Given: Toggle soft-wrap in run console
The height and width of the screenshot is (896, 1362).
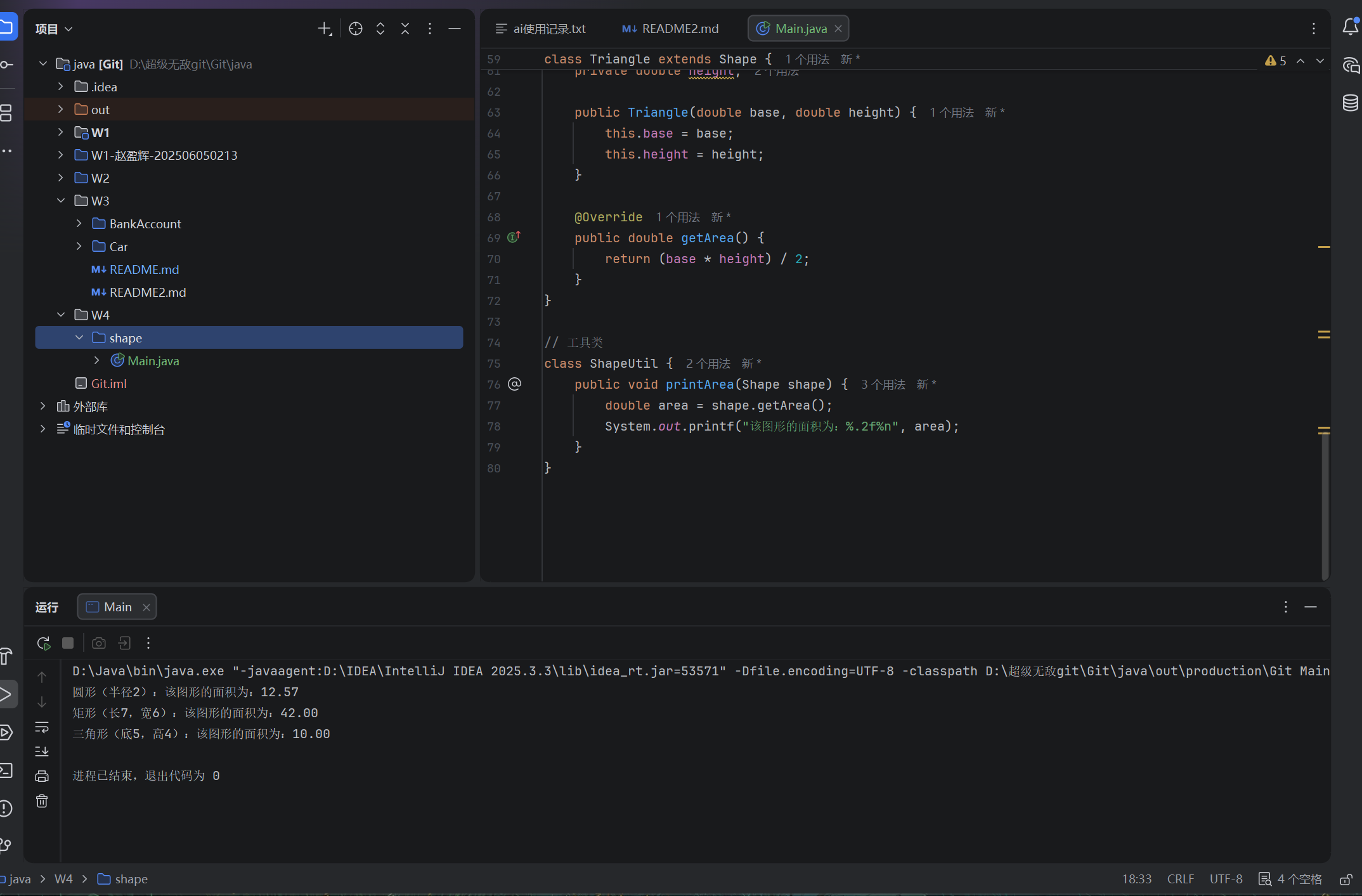Looking at the screenshot, I should (x=42, y=727).
